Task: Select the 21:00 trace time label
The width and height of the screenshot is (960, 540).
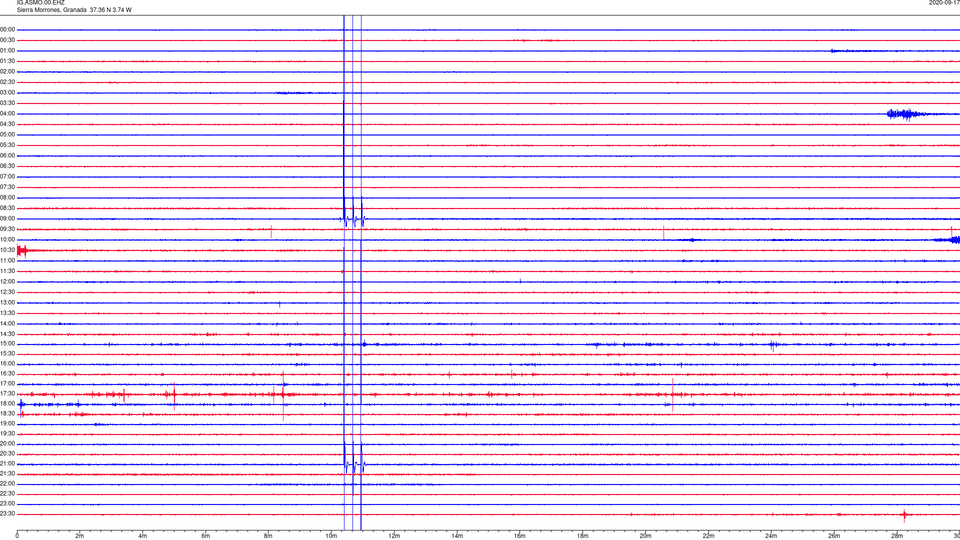Action: pos(7,464)
